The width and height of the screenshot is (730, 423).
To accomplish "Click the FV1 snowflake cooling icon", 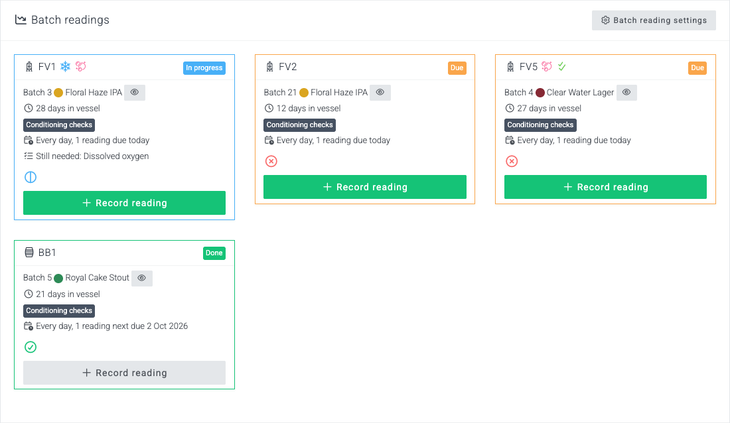I will pyautogui.click(x=66, y=67).
